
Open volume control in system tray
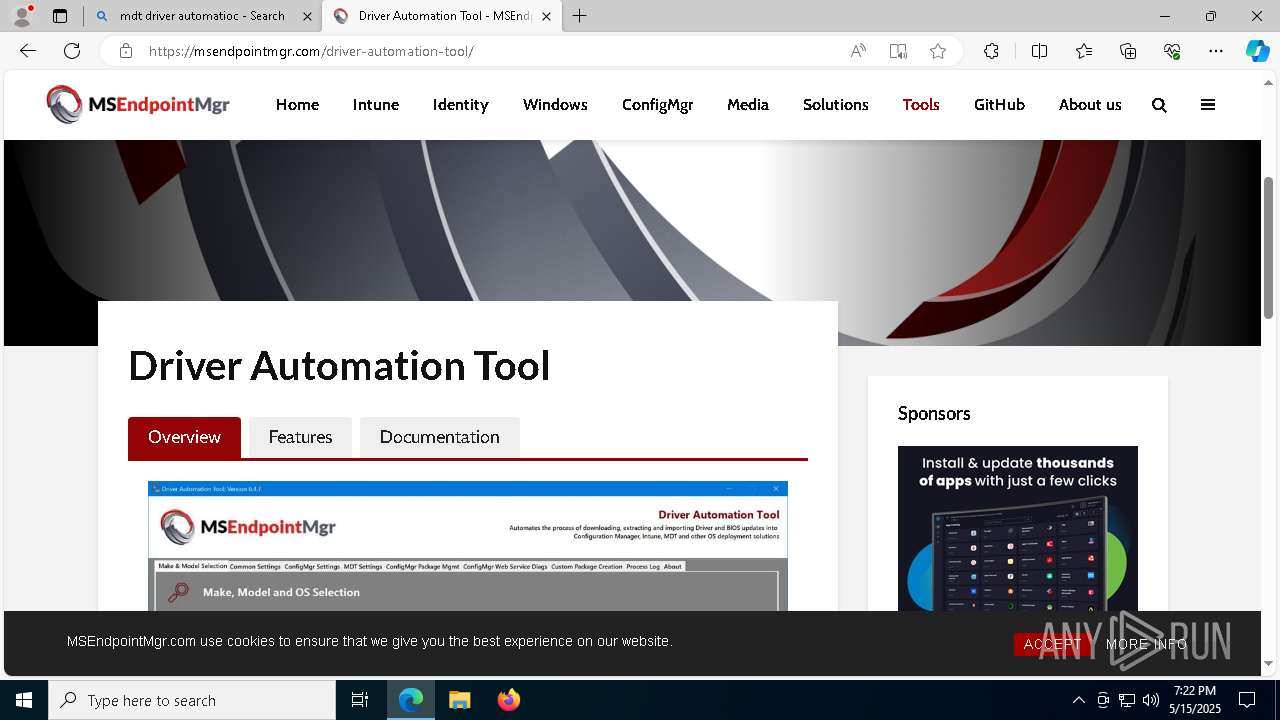[1151, 700]
